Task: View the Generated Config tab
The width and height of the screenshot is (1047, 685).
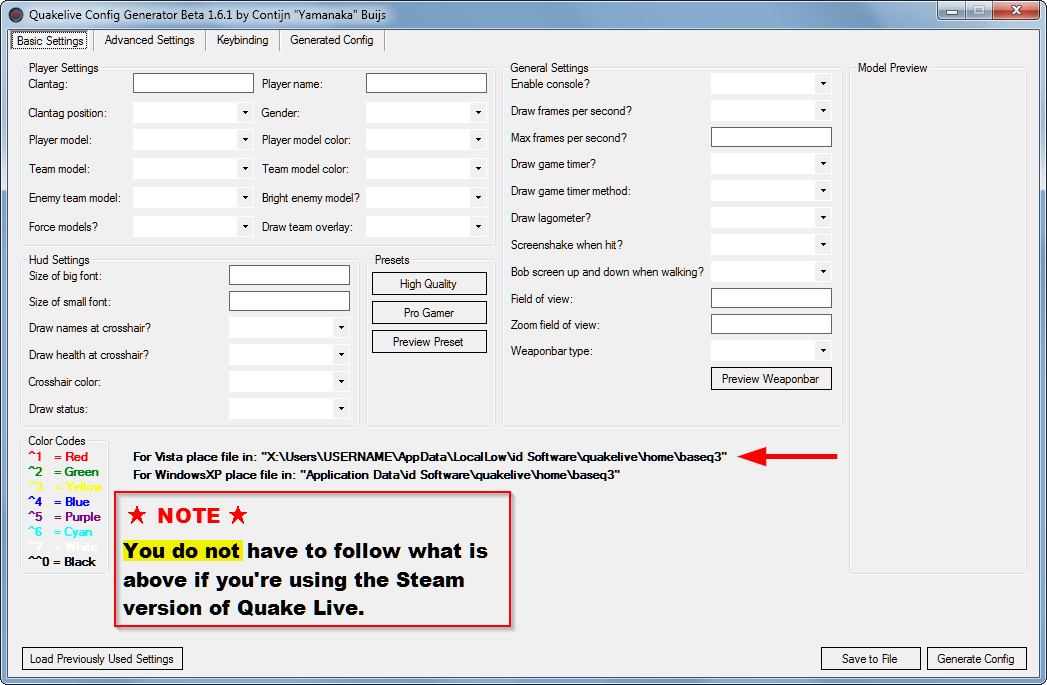Action: tap(330, 40)
